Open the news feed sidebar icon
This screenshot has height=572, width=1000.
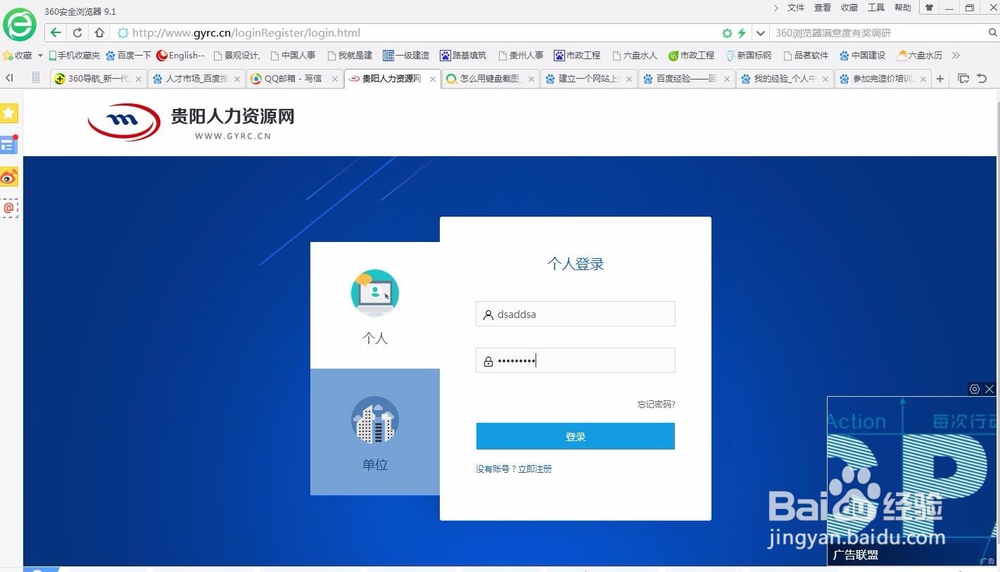click(9, 145)
